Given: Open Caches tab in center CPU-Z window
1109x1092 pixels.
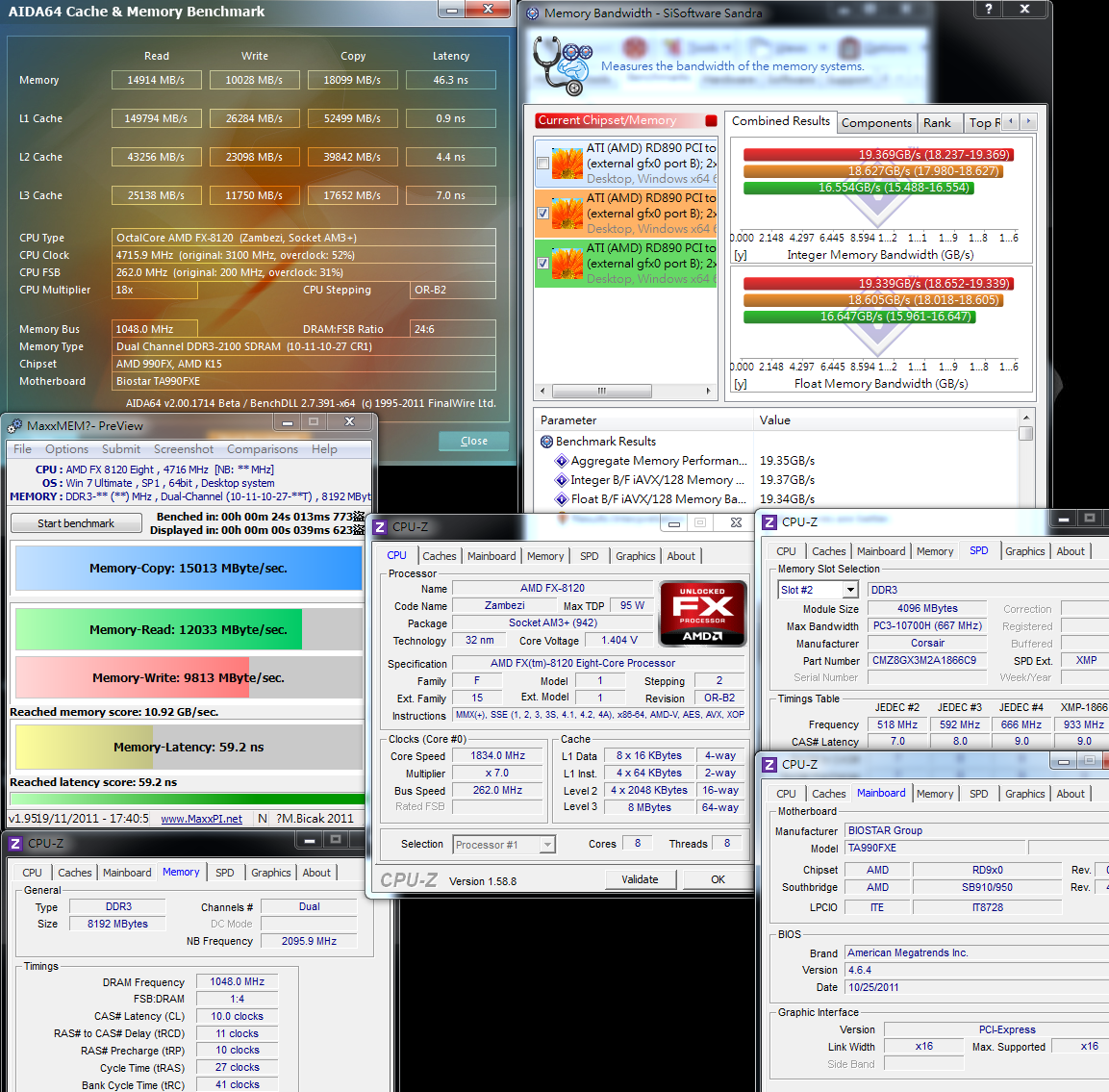Looking at the screenshot, I should pyautogui.click(x=440, y=556).
